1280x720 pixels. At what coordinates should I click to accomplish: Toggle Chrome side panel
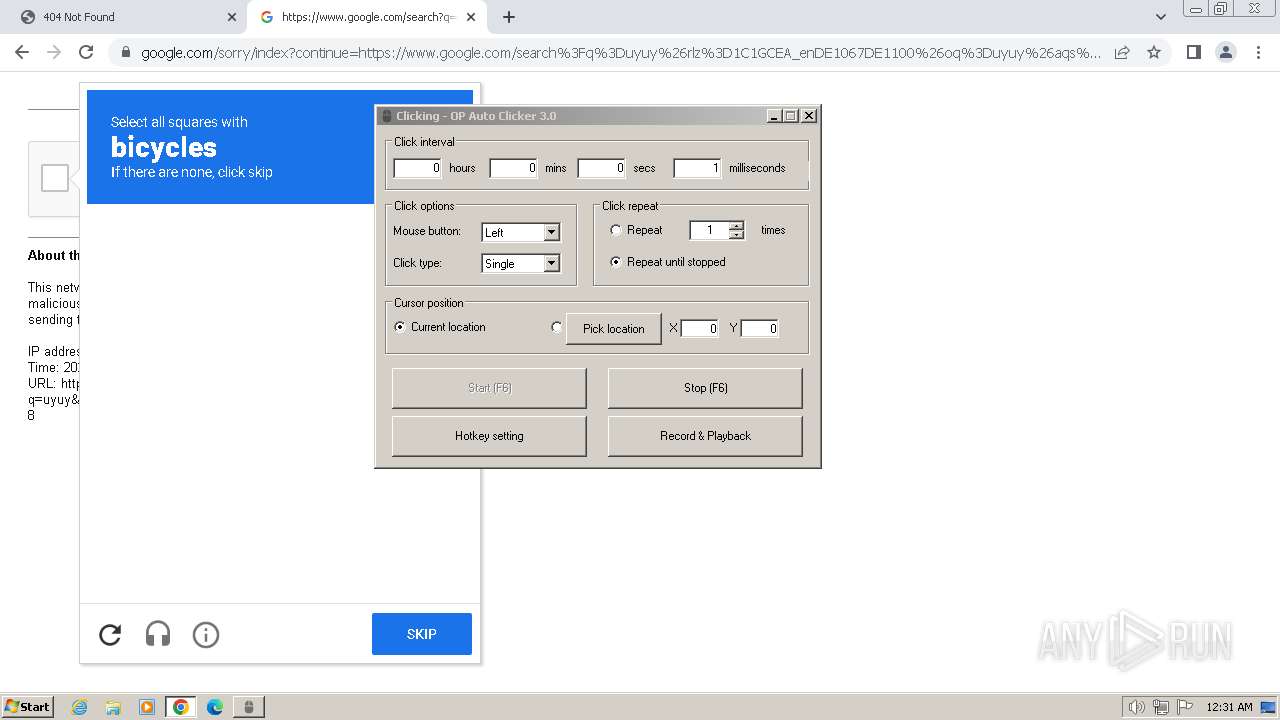tap(1193, 52)
